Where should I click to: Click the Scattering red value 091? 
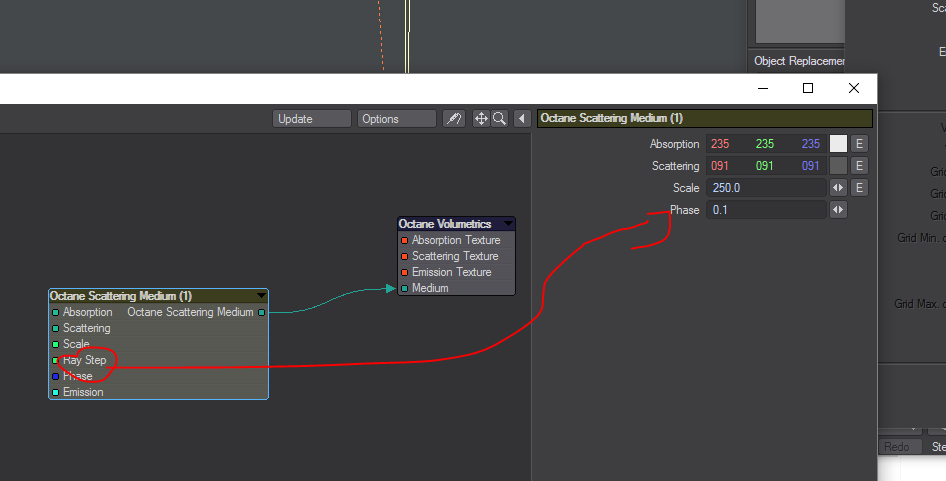click(x=720, y=166)
